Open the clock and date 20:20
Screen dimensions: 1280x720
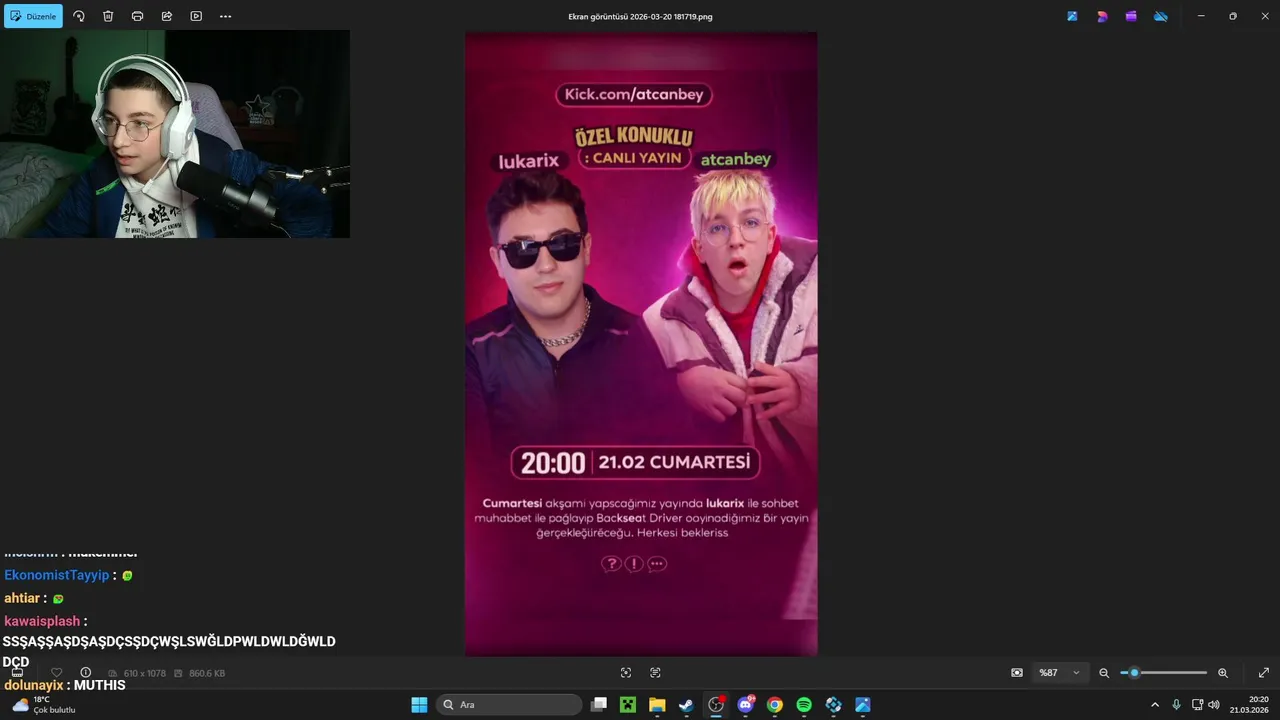pyautogui.click(x=1249, y=705)
